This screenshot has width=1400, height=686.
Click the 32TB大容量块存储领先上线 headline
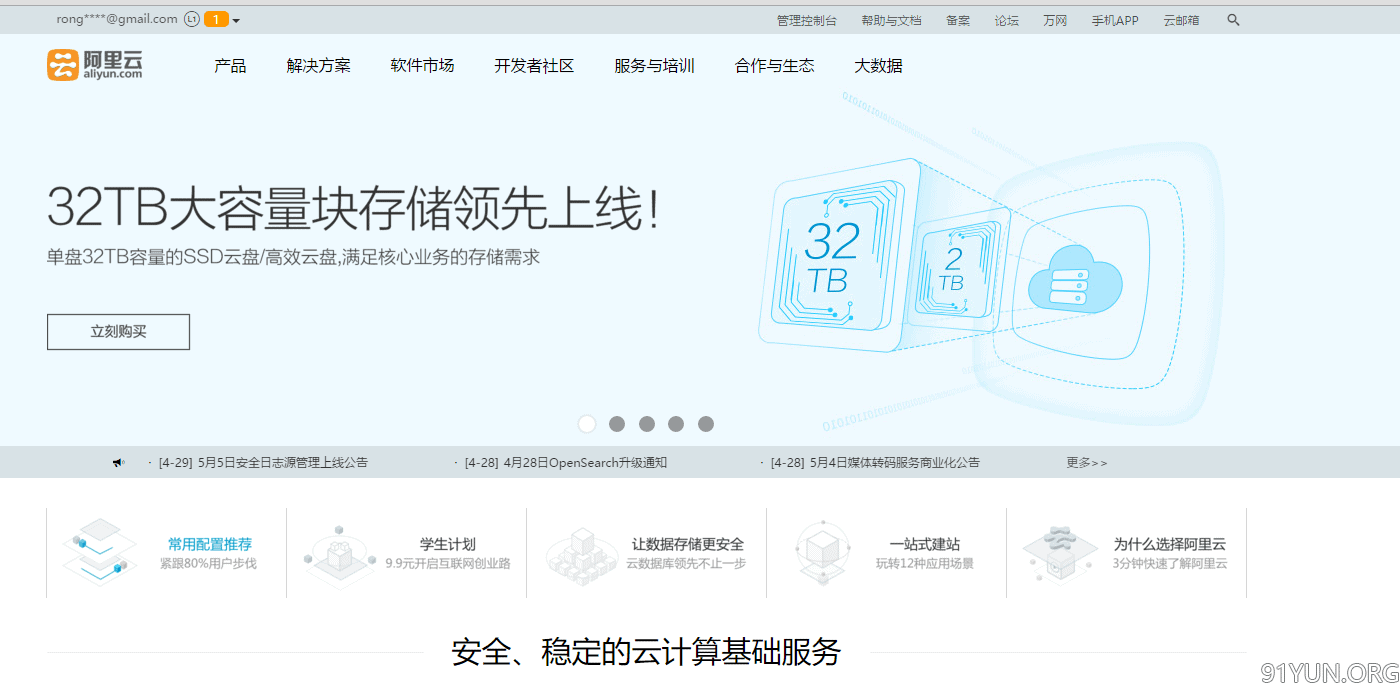coord(354,209)
